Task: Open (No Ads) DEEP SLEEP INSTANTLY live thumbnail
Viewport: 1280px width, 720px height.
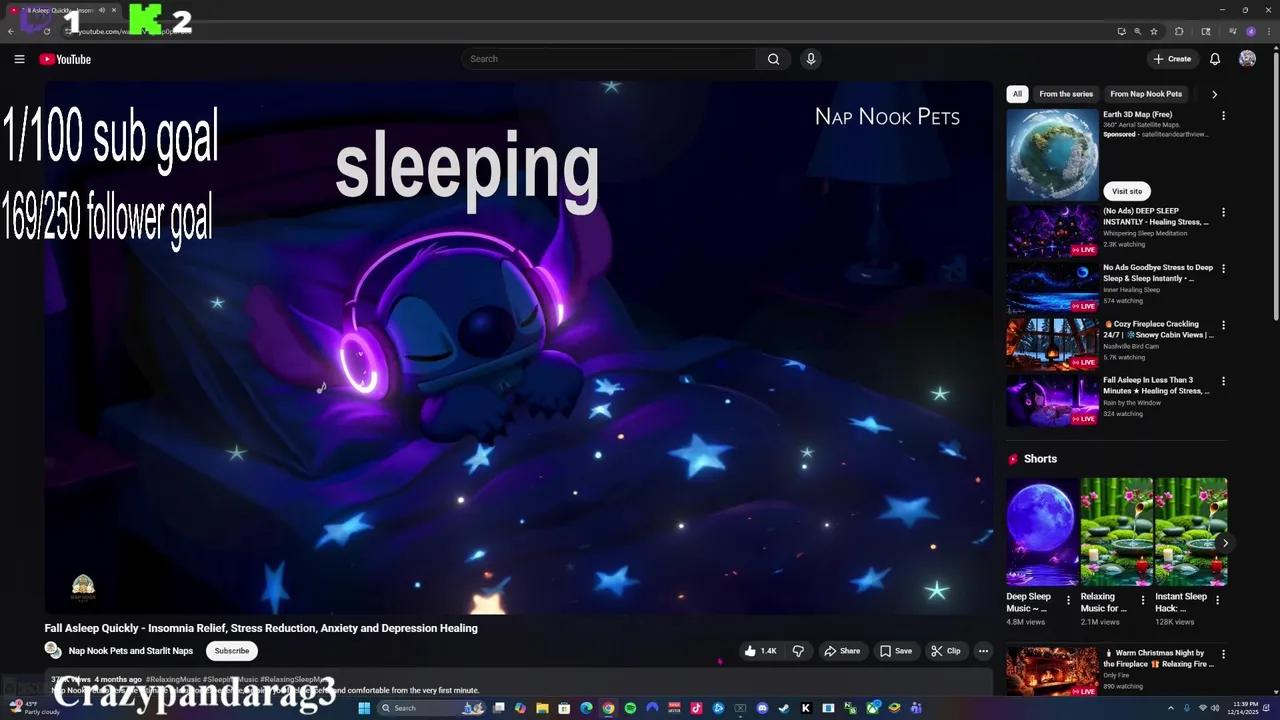Action: (1052, 231)
